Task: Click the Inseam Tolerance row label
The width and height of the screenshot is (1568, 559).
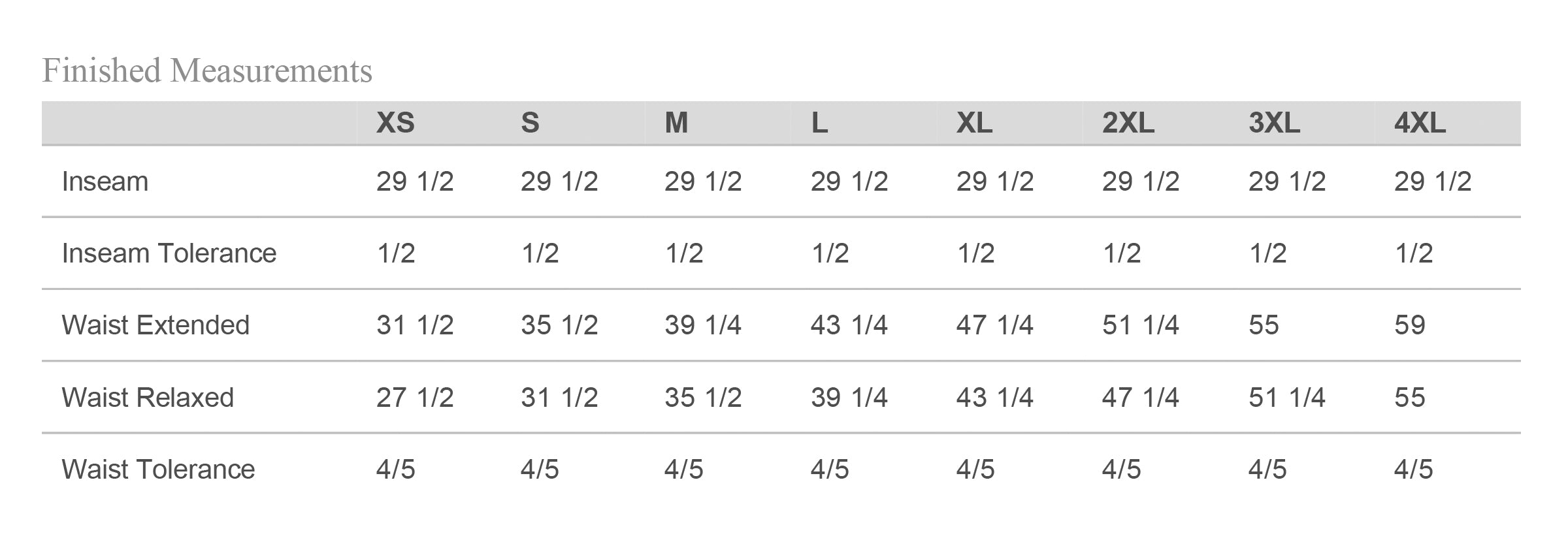Action: click(x=169, y=253)
